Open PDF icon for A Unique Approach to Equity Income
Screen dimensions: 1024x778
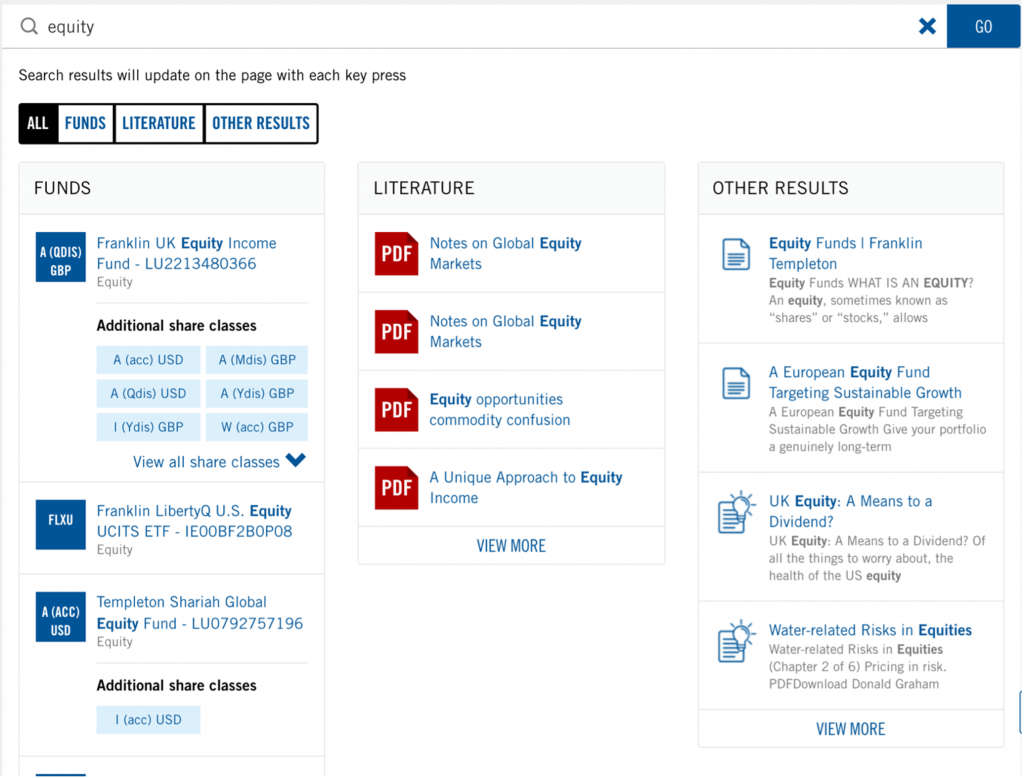396,488
